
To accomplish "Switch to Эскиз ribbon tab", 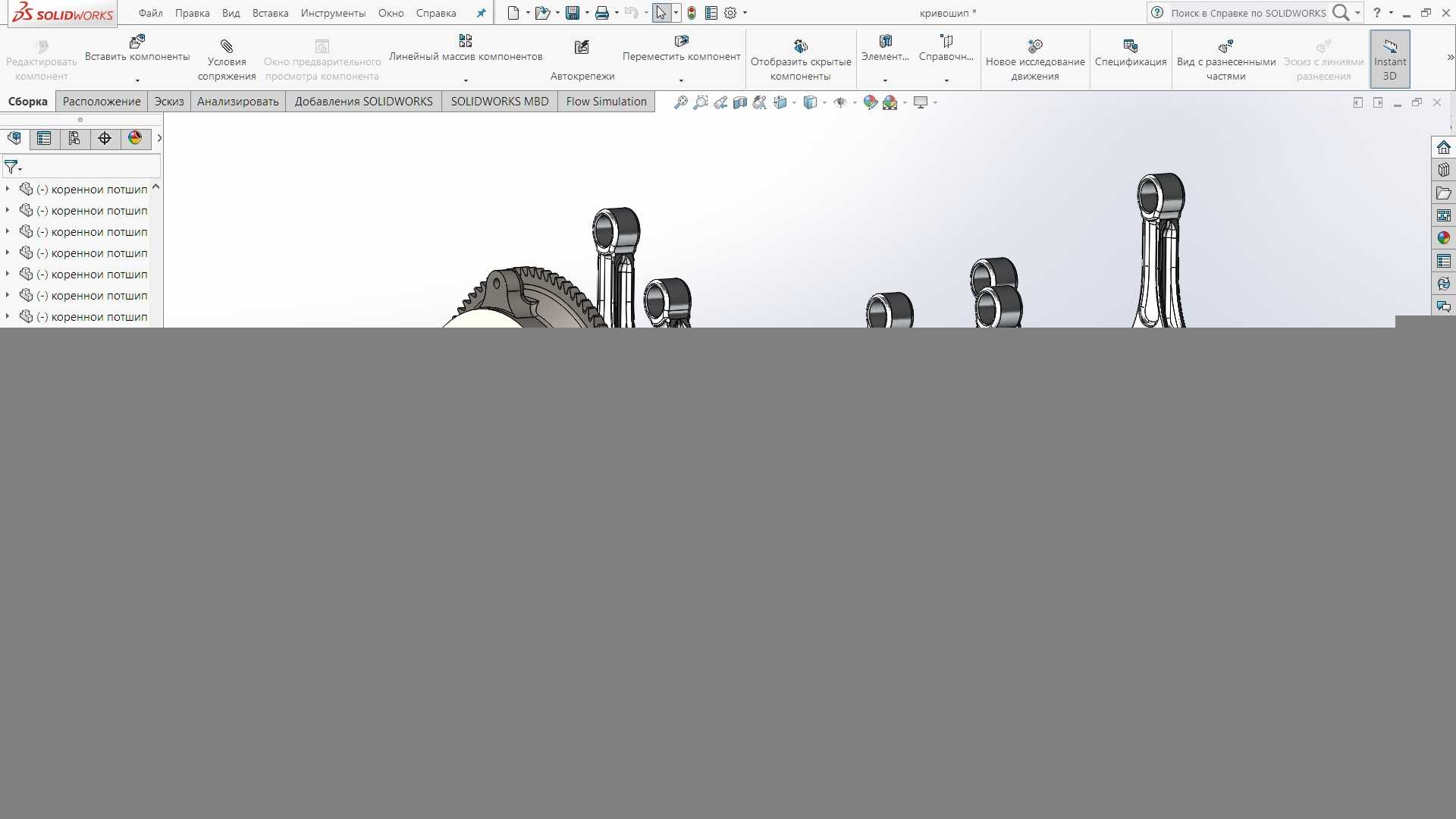I will pyautogui.click(x=169, y=102).
